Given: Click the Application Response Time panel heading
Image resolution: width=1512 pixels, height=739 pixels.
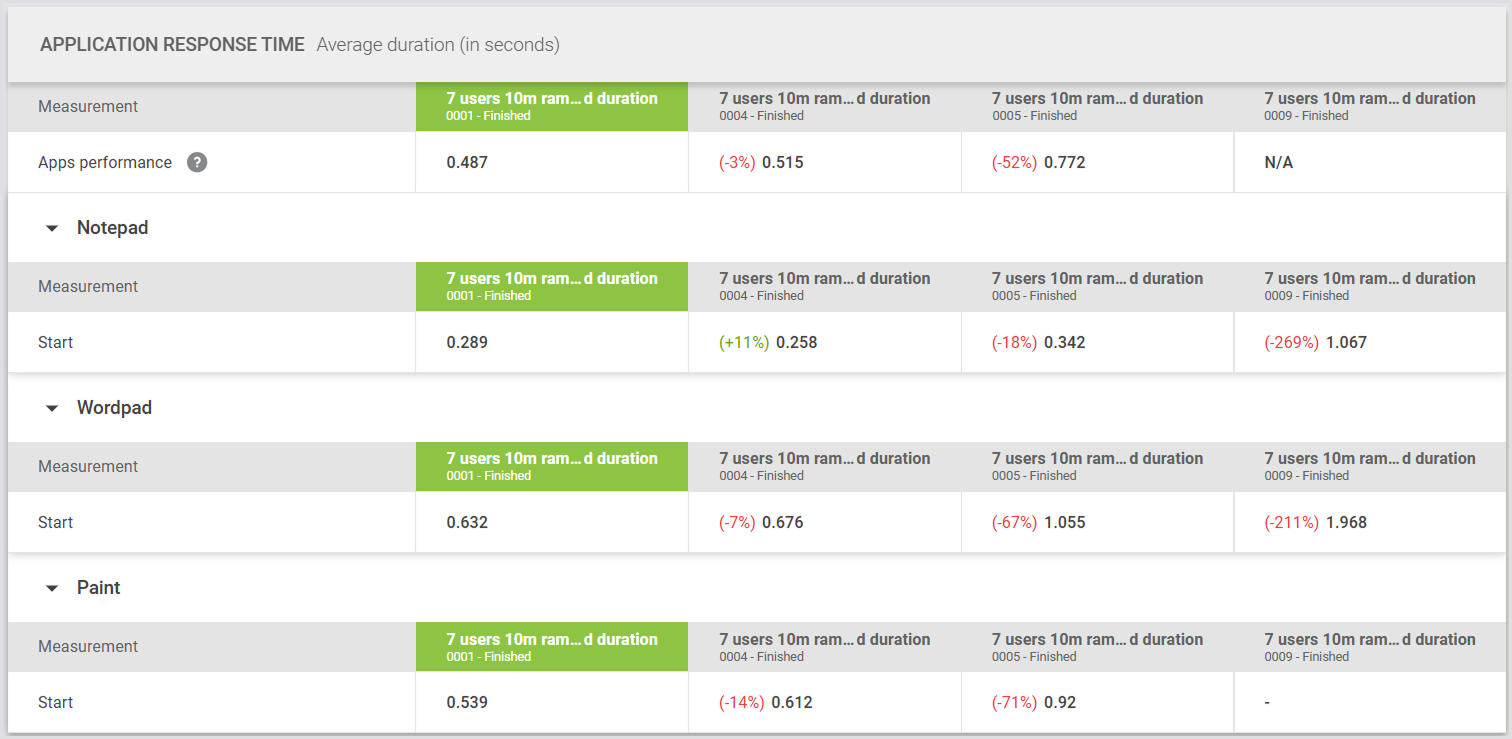Looking at the screenshot, I should coord(172,45).
